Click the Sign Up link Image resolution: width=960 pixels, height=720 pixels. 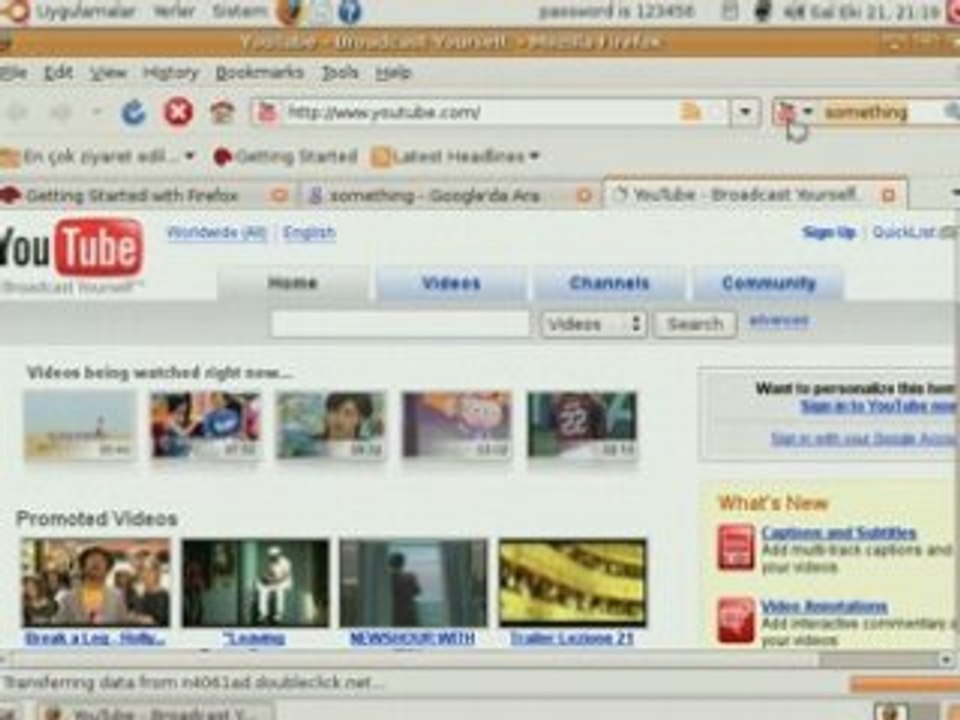pyautogui.click(x=828, y=232)
